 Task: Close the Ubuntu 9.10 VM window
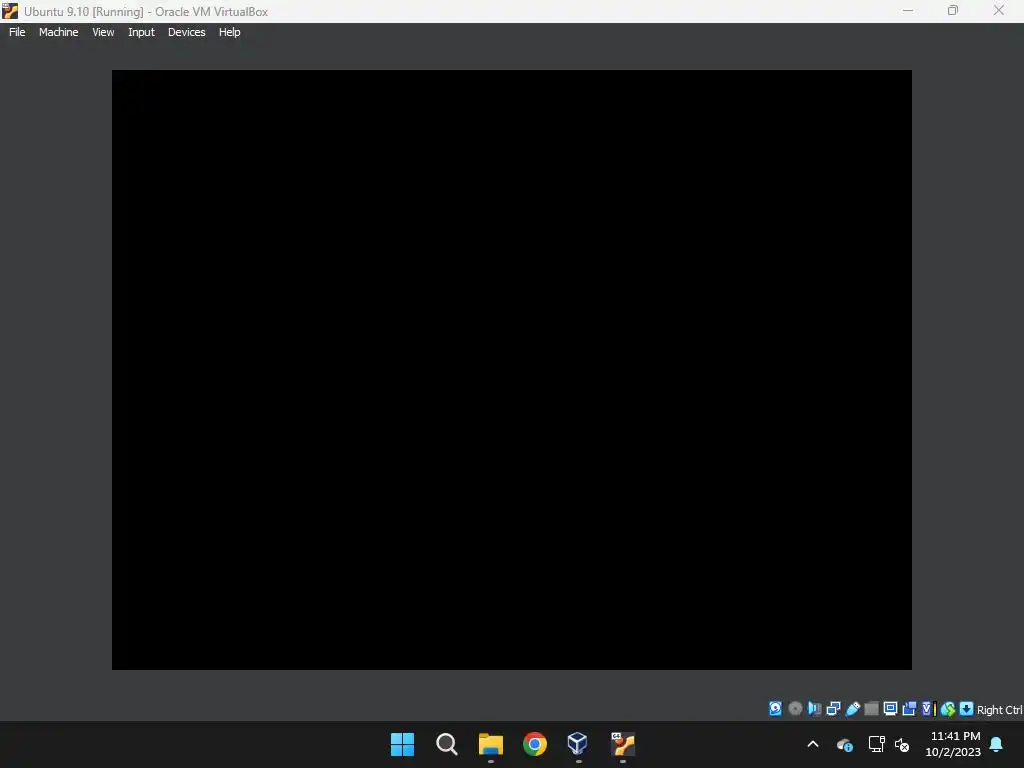[x=999, y=10]
